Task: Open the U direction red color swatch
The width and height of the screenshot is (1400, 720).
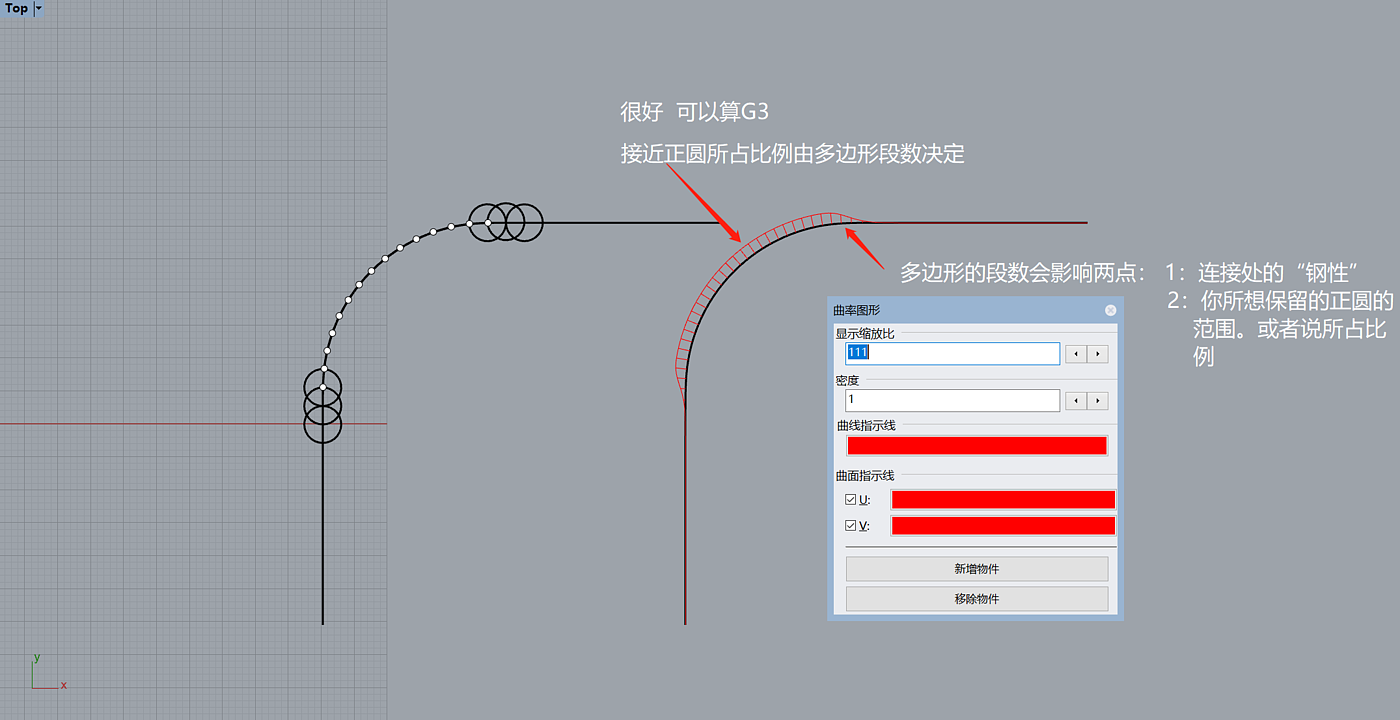Action: [1003, 499]
